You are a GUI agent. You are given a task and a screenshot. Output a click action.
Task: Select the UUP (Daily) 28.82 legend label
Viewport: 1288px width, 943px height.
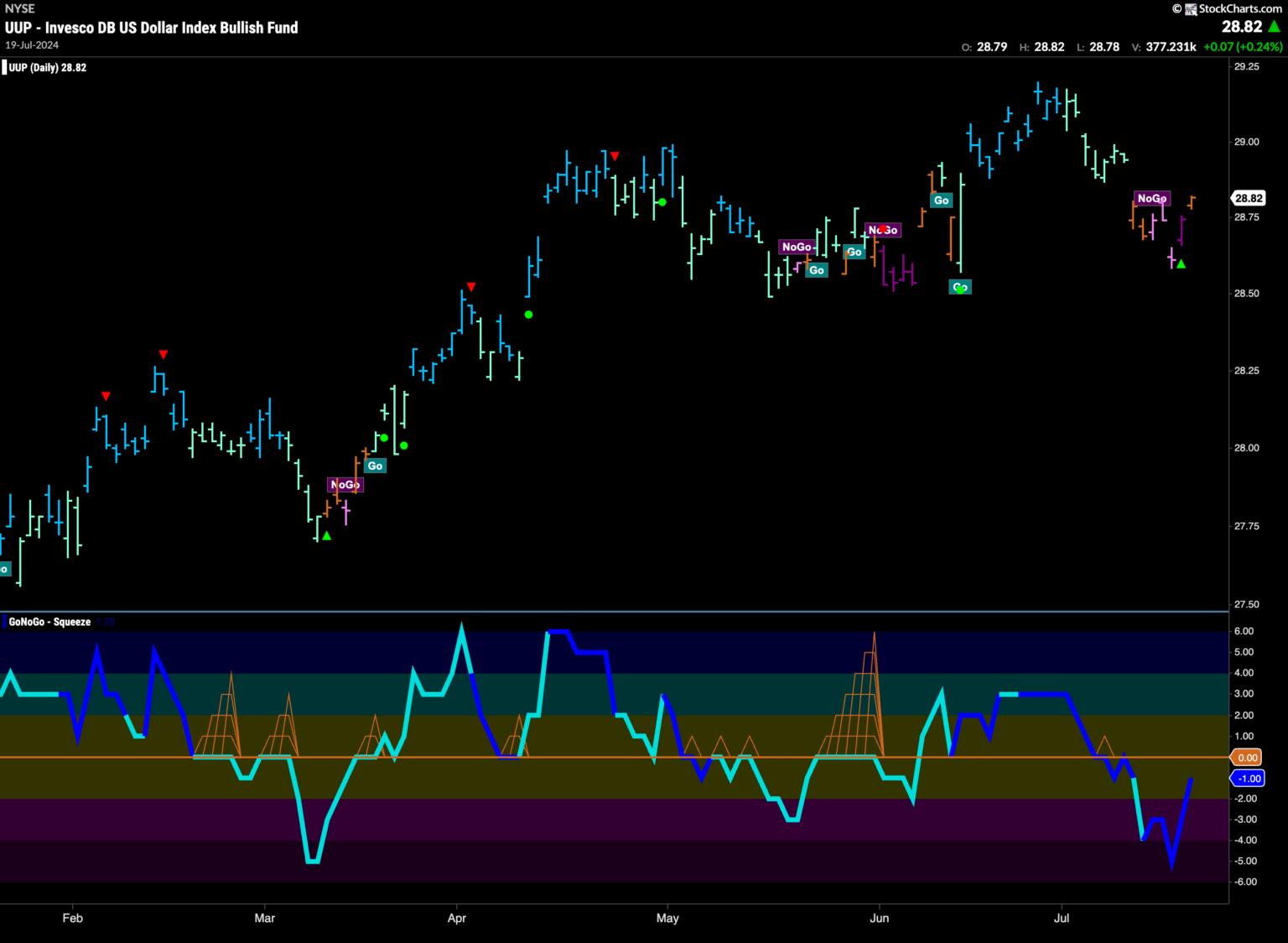pos(48,68)
